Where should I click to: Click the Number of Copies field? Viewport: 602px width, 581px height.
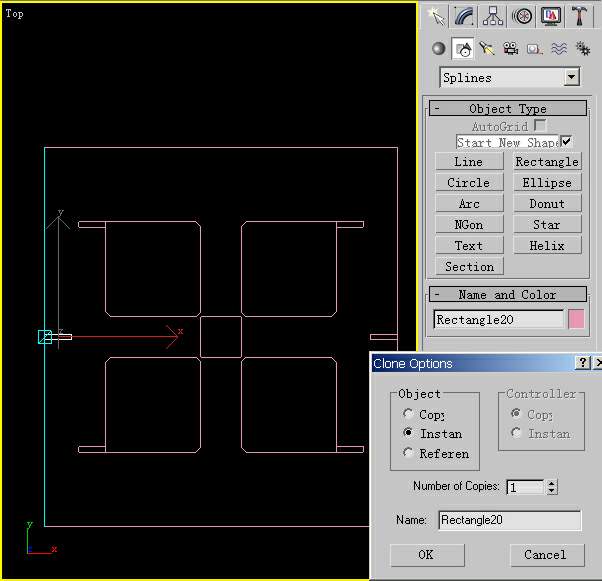(525, 487)
